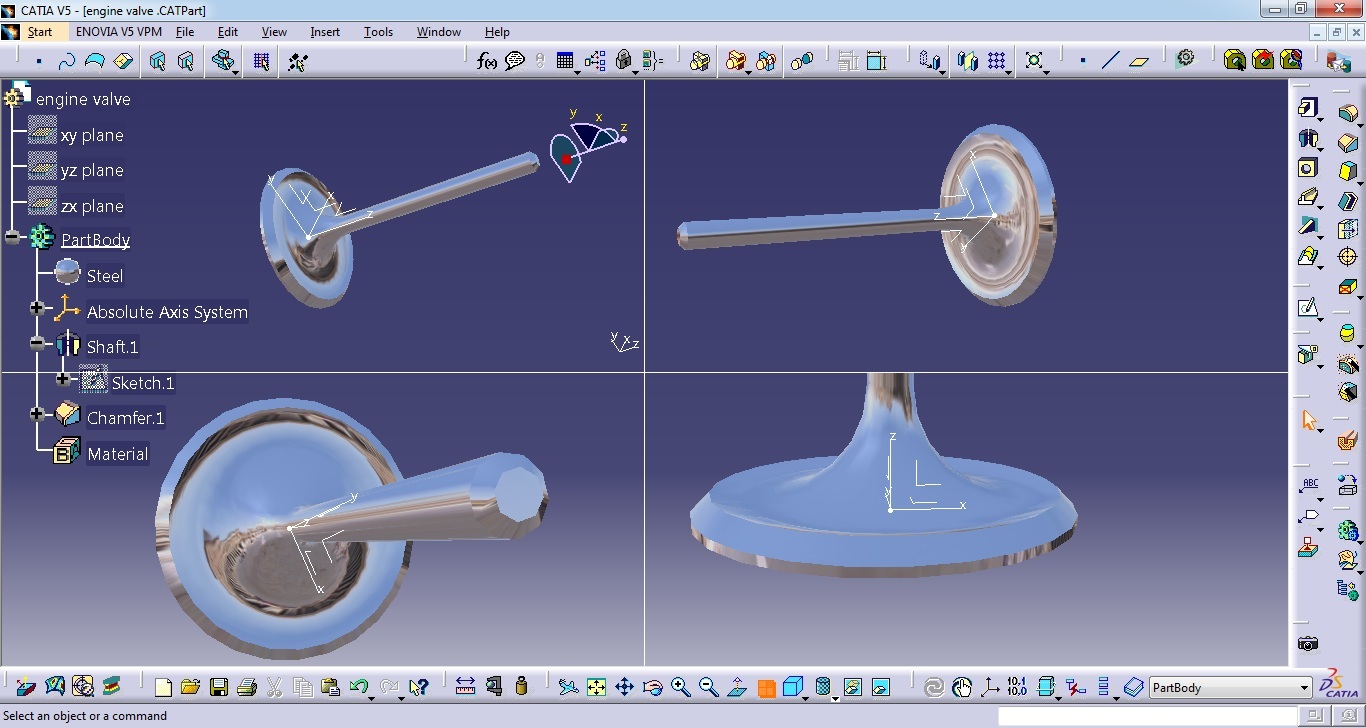1366x728 pixels.
Task: Click the New document icon
Action: point(163,687)
